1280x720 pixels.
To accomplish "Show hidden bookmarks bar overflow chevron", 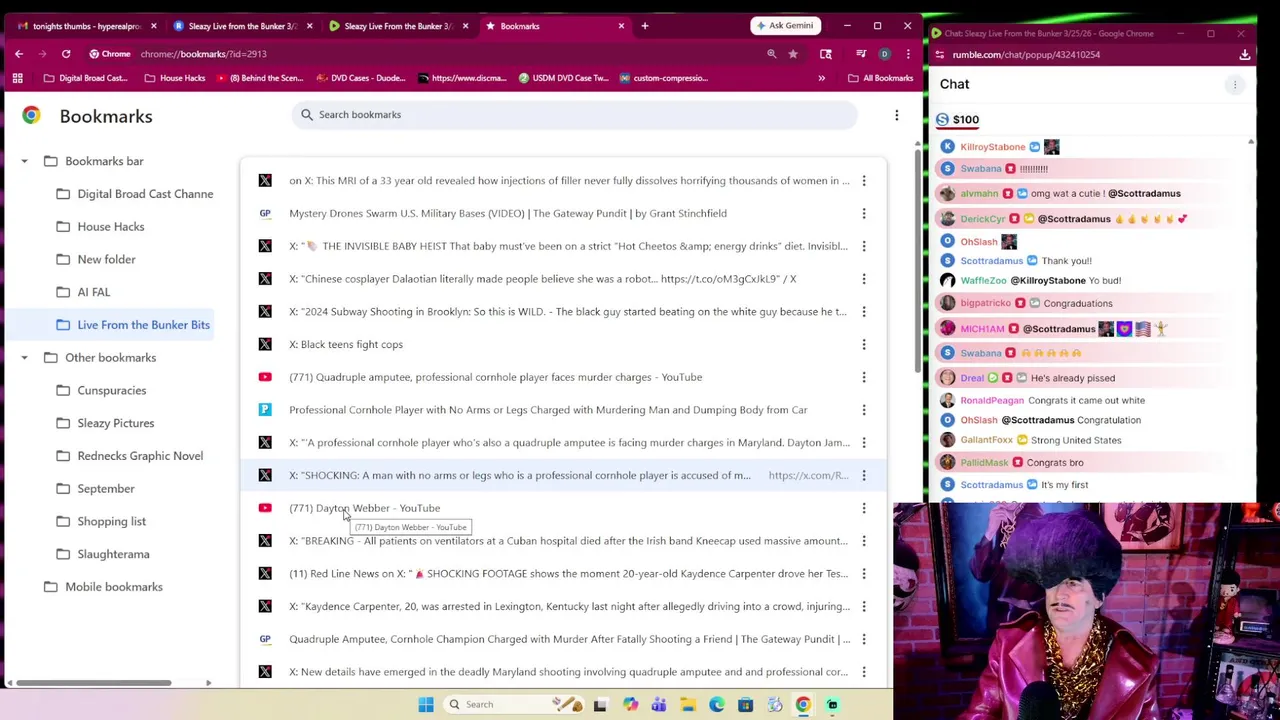I will click(x=822, y=78).
